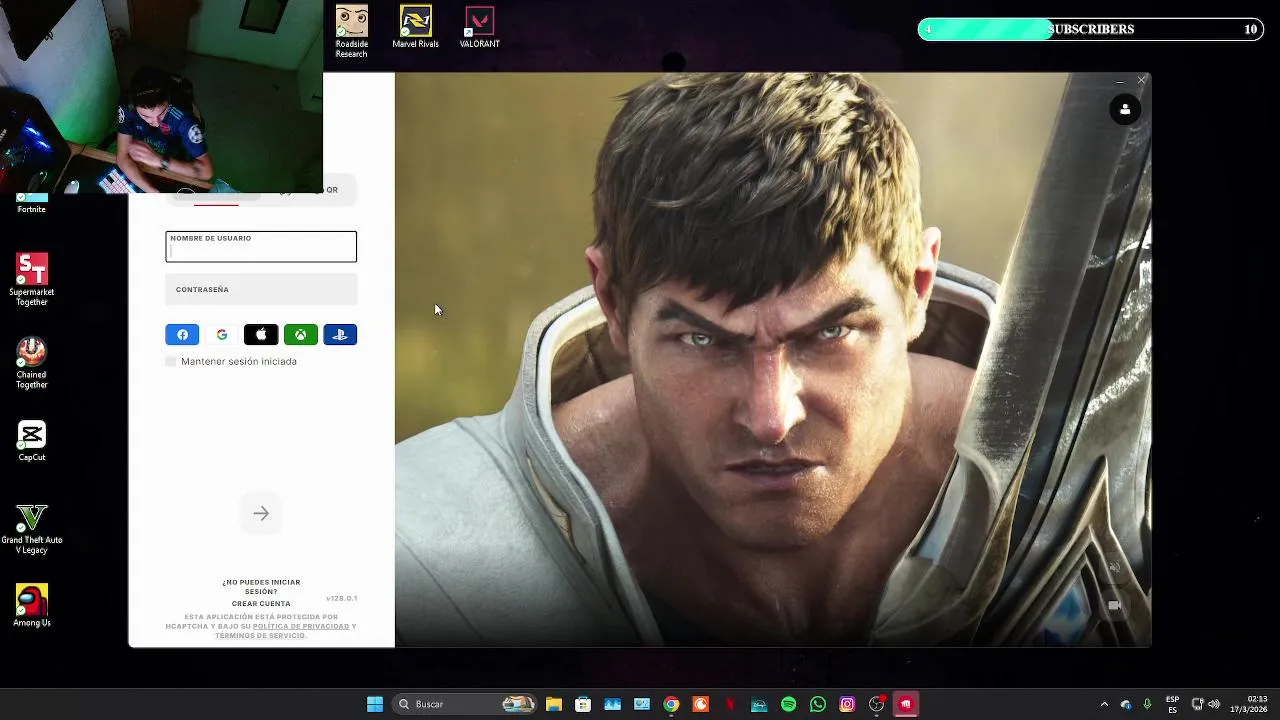This screenshot has width=1280, height=720.
Task: Open Microsoft Store from the taskbar
Action: tap(583, 704)
